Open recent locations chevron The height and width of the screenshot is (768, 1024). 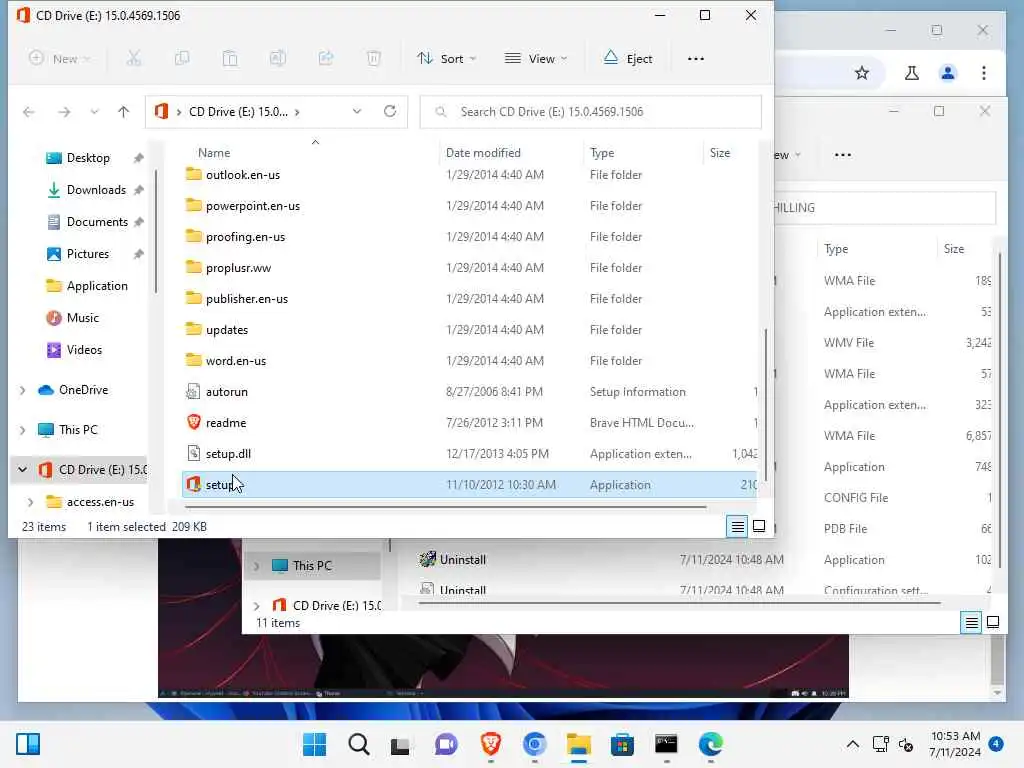click(x=95, y=112)
